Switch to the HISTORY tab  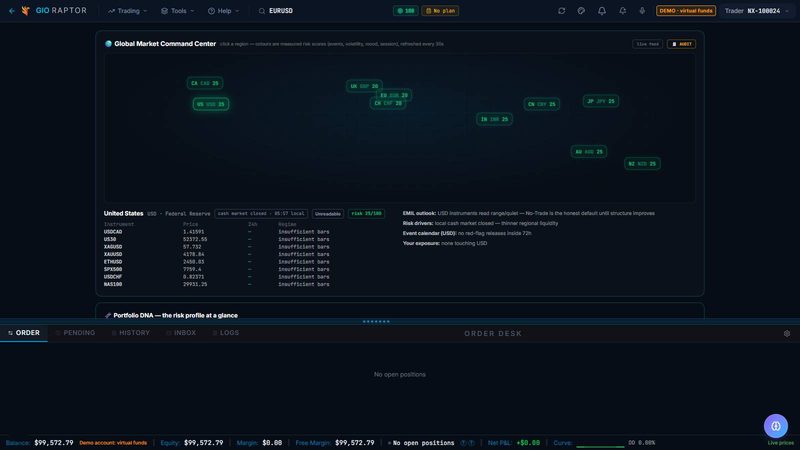(131, 333)
